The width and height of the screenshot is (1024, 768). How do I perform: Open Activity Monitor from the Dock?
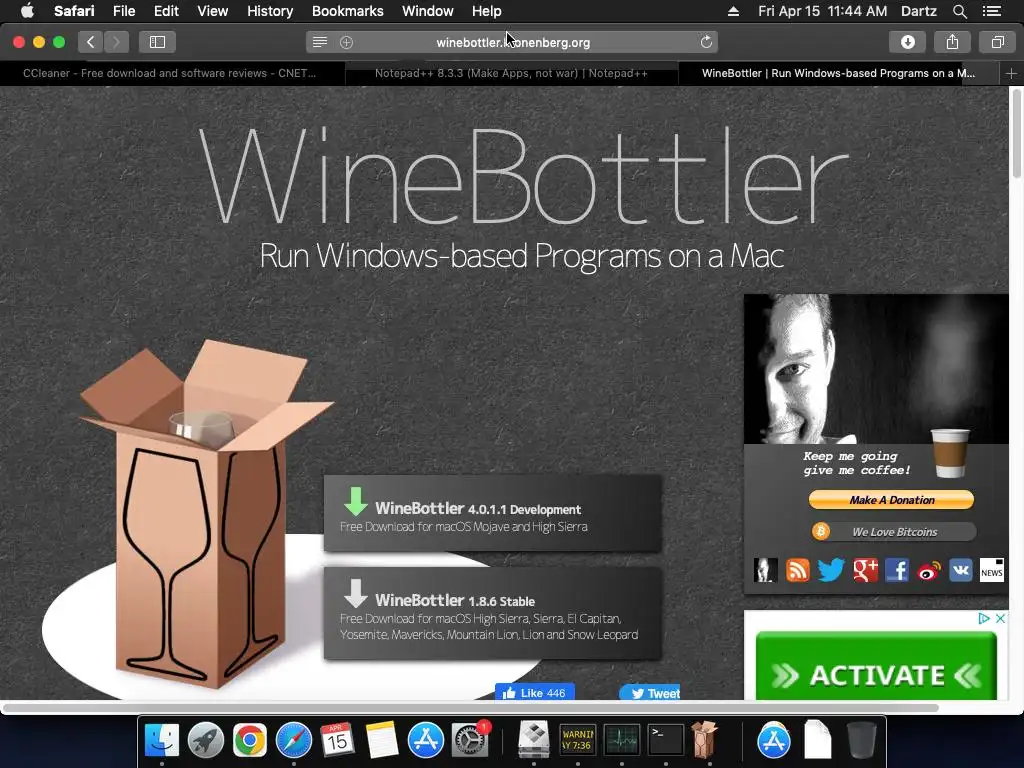click(x=622, y=740)
